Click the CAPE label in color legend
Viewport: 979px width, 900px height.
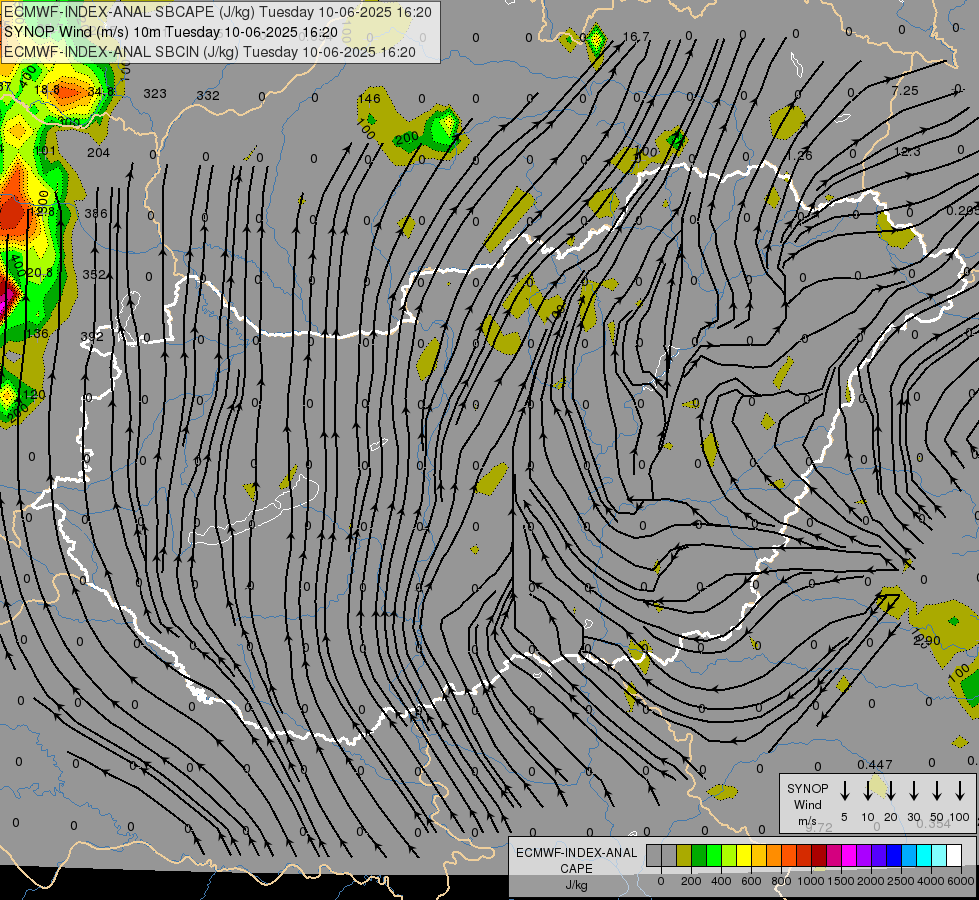tap(576, 869)
